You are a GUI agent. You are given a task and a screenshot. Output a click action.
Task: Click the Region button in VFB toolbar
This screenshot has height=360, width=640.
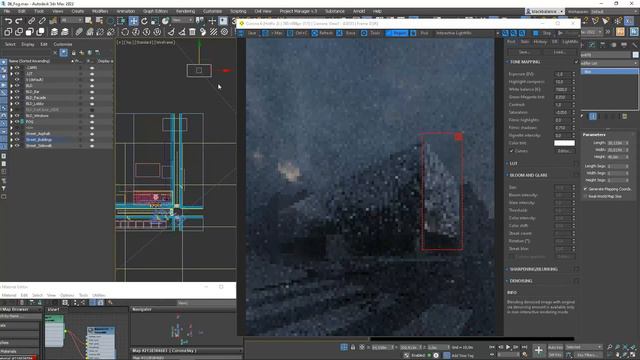point(396,33)
